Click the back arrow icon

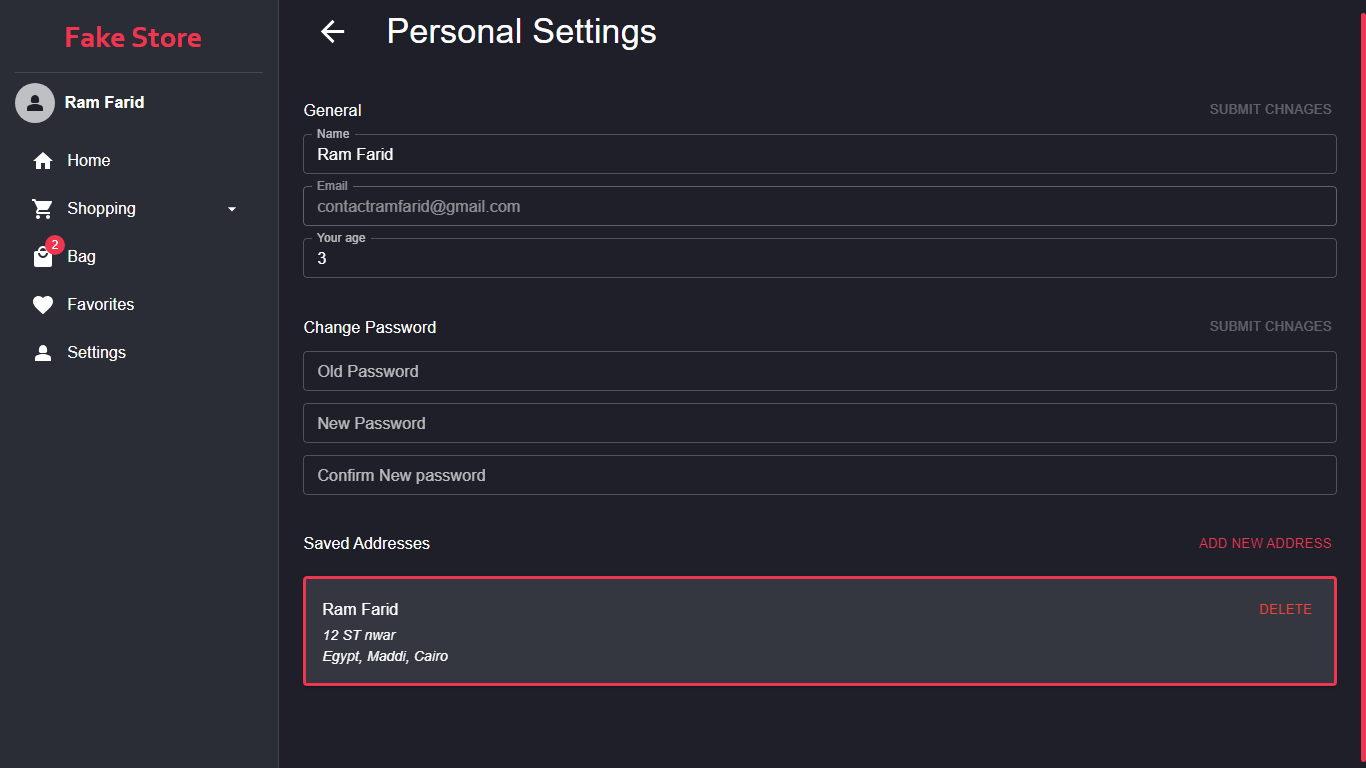(x=332, y=32)
